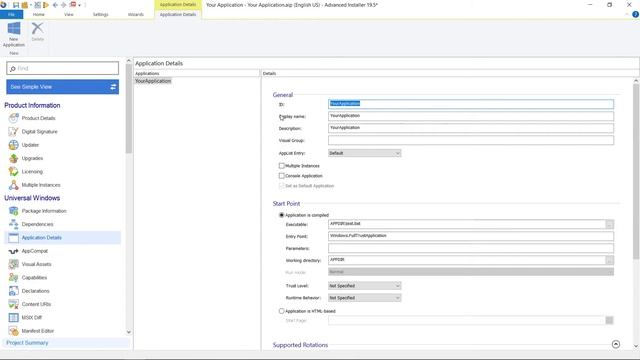Click the Forward arrow in quick access toolbar
The width and height of the screenshot is (640, 360).
point(63,5)
